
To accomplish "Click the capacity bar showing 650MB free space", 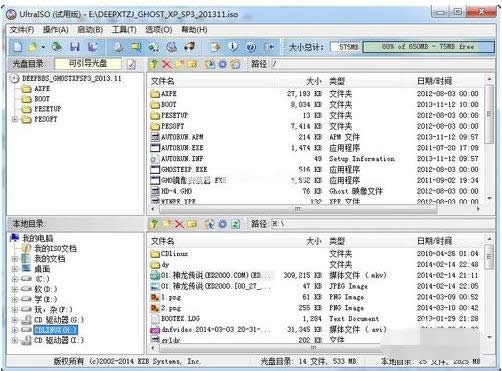I will 428,47.
